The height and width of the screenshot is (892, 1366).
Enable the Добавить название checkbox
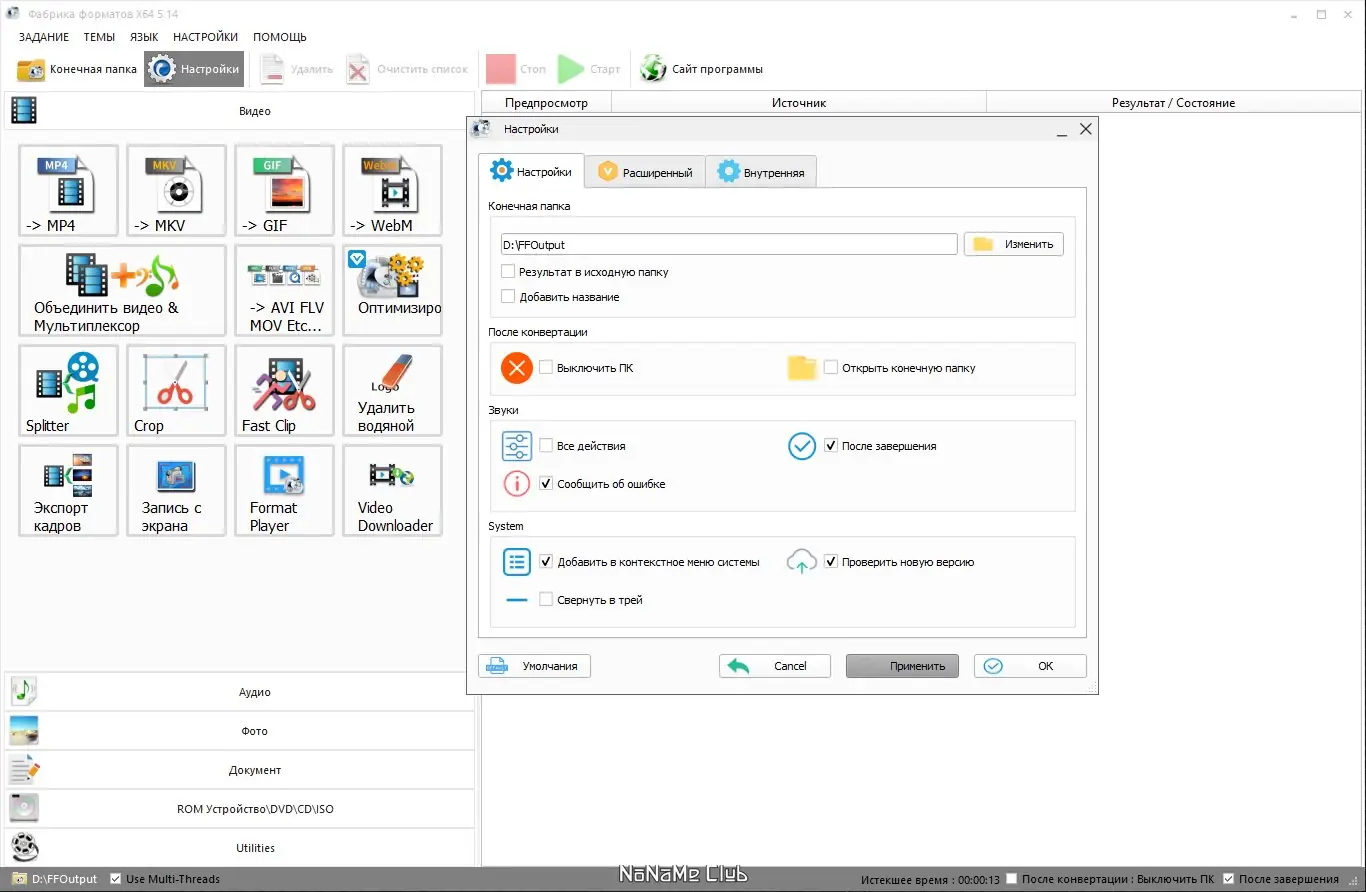coord(508,297)
